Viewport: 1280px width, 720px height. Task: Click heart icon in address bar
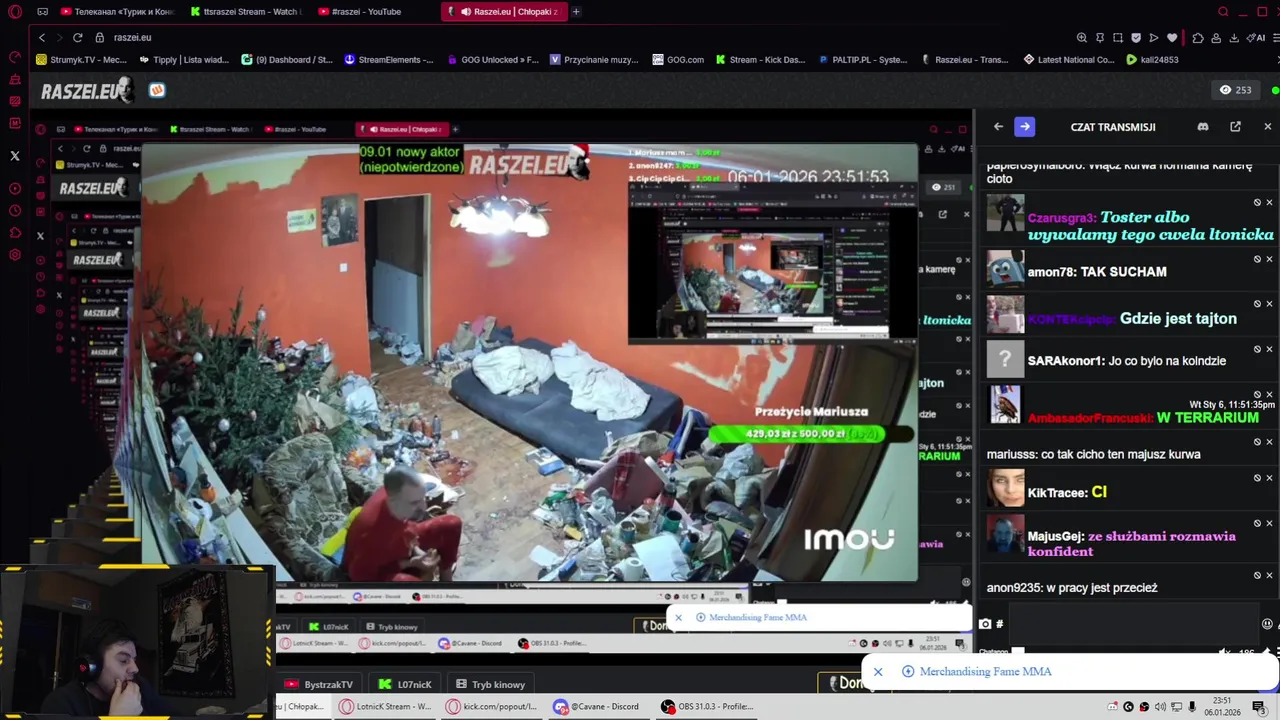tap(1172, 38)
